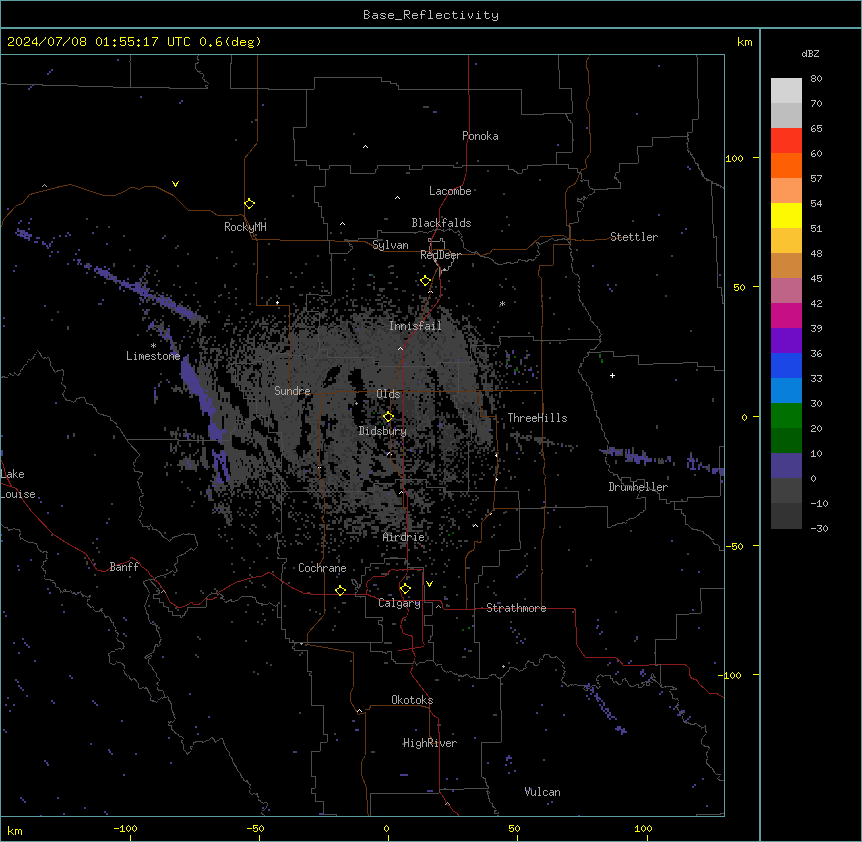
Task: Select the Strathmore label
Action: coord(516,608)
